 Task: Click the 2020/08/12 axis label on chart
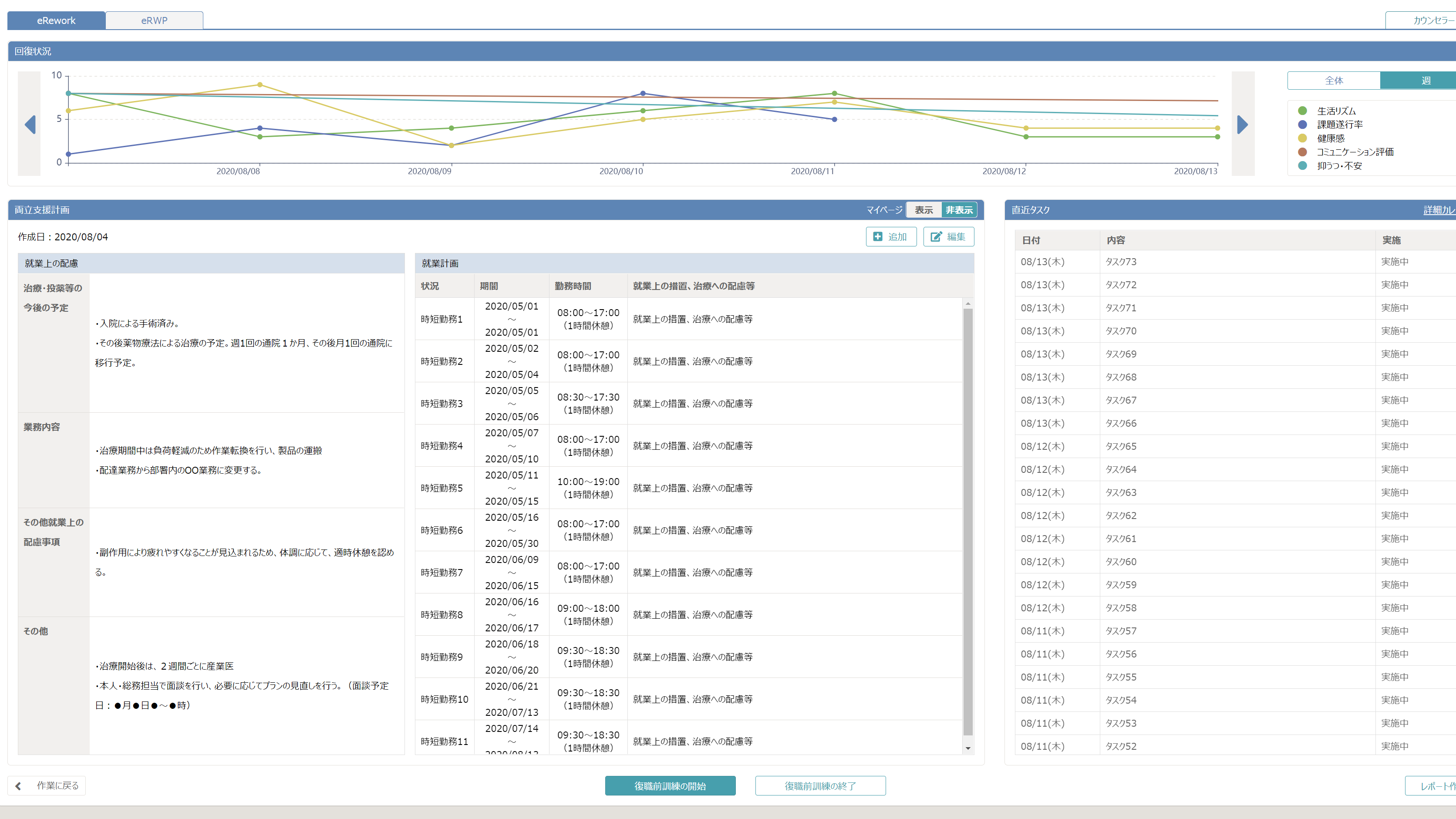coord(1004,171)
